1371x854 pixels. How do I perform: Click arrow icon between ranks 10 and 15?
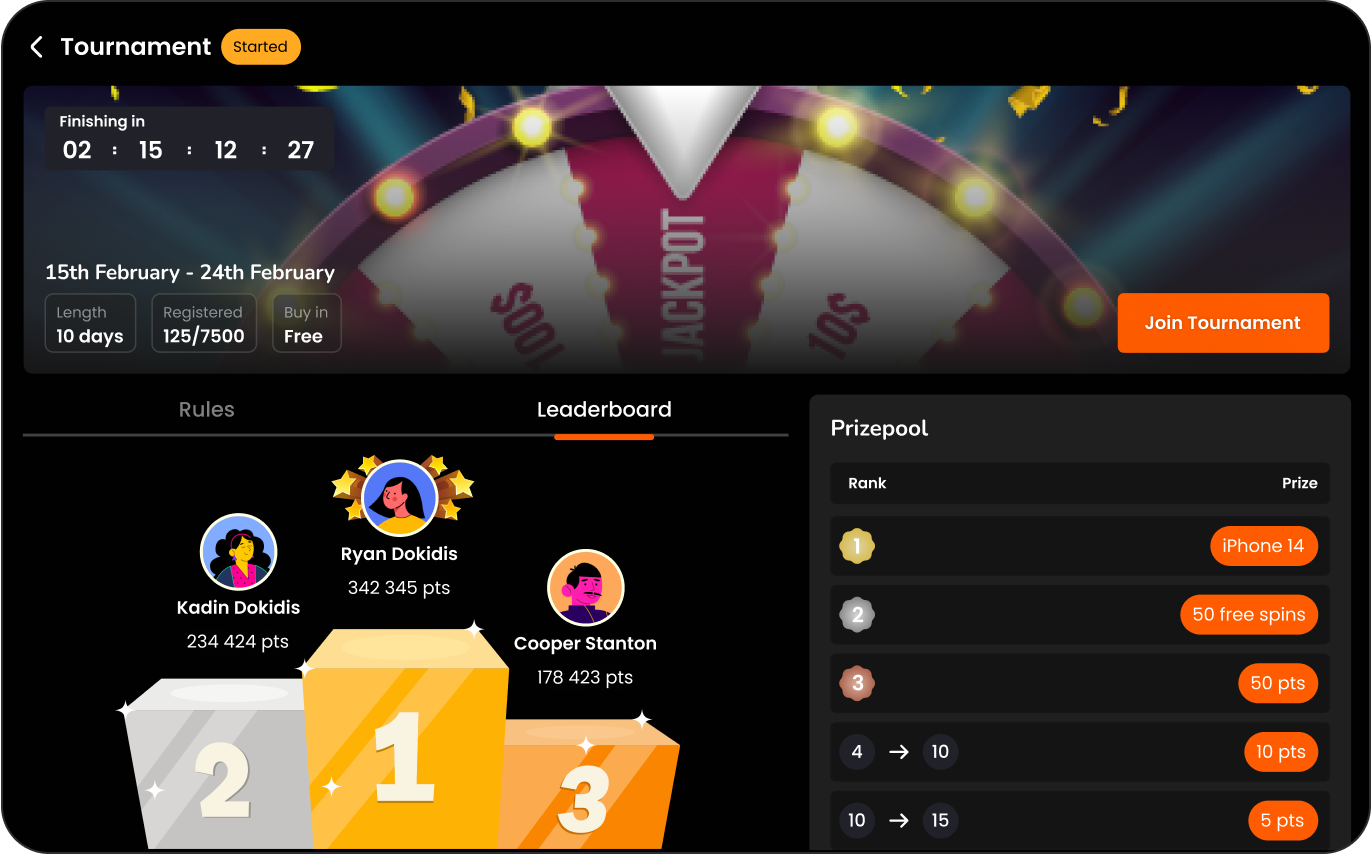899,820
